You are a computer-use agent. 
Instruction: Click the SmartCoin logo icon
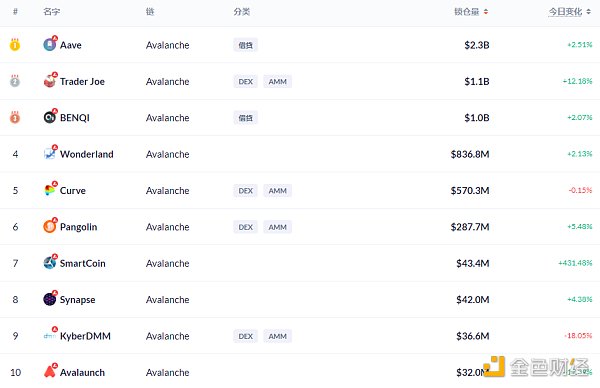pos(49,263)
